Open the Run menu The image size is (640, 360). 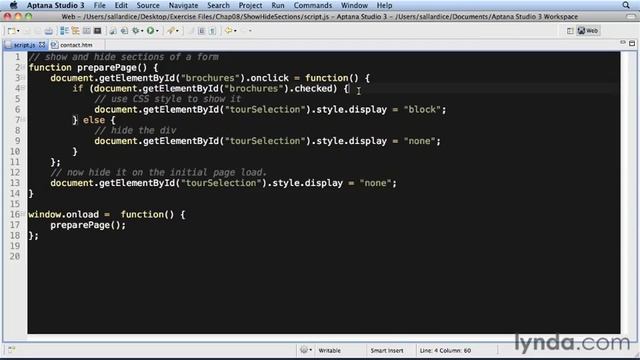278,5
